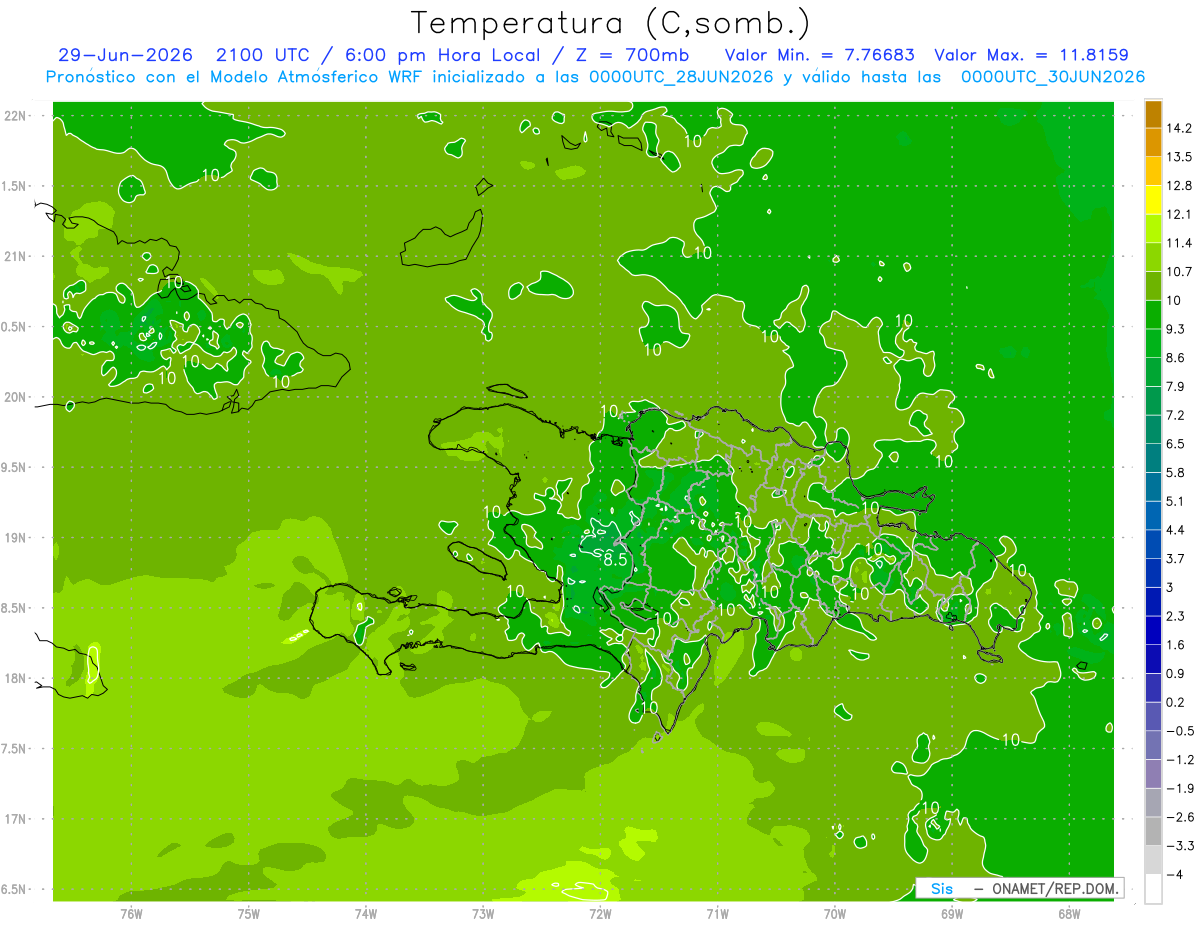Click the '17N' latitude axis label
Screen dimensions: 1200x927
[x=15, y=819]
